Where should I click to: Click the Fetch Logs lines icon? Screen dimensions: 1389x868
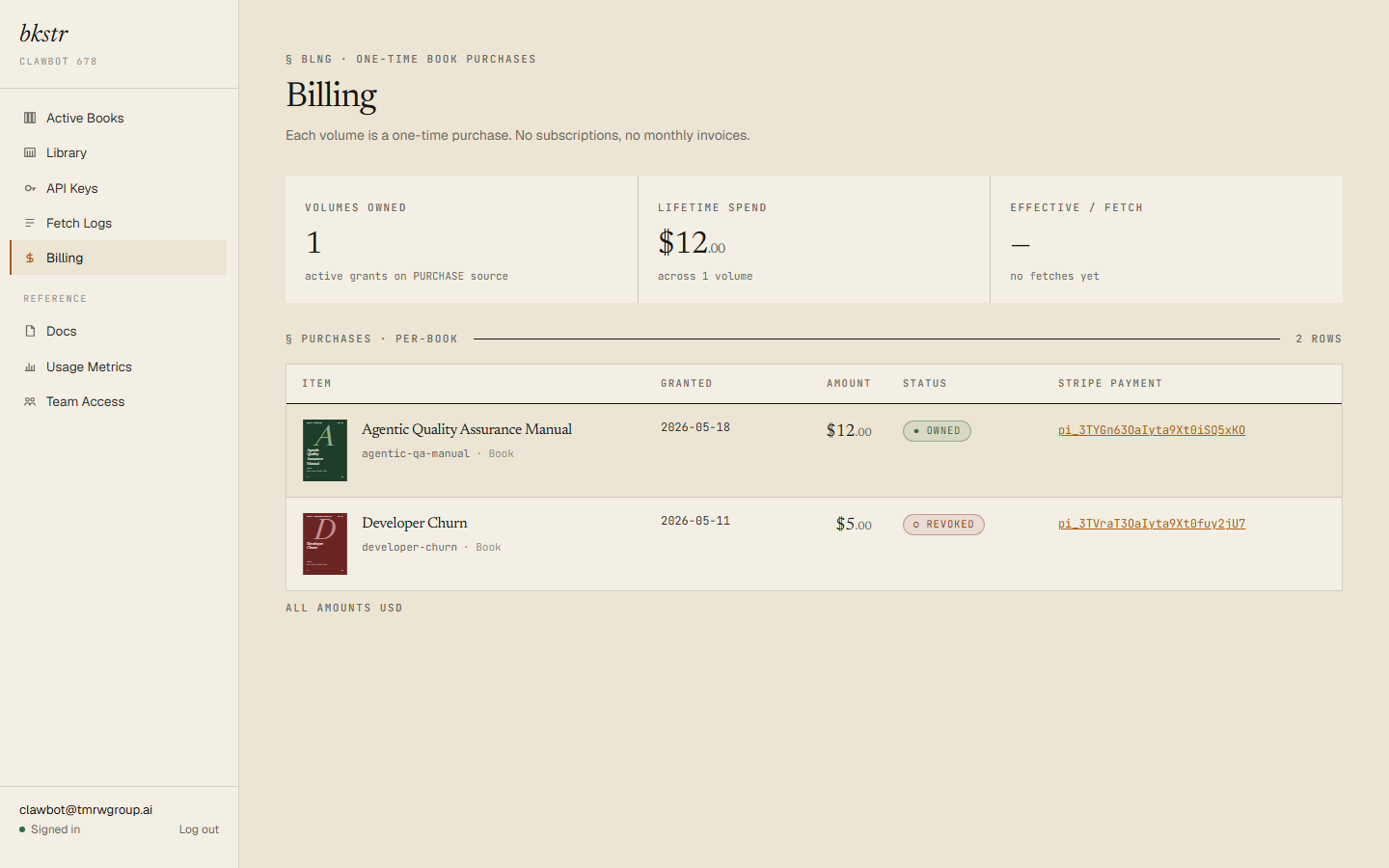click(x=30, y=223)
